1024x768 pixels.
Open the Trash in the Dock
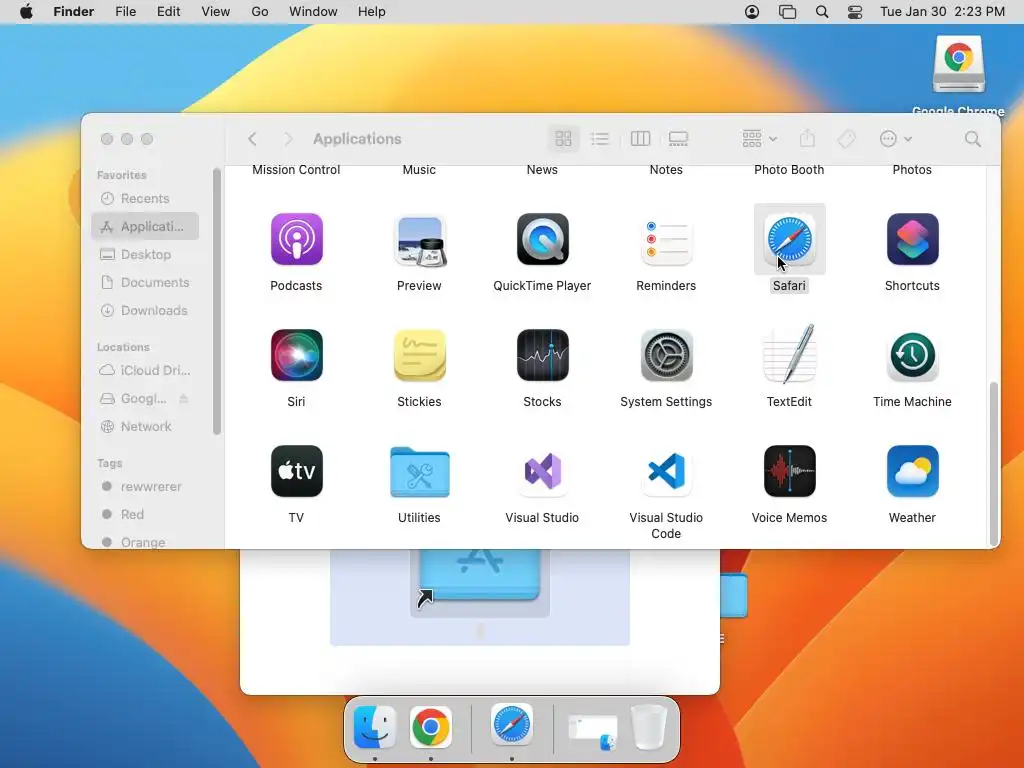[x=648, y=728]
